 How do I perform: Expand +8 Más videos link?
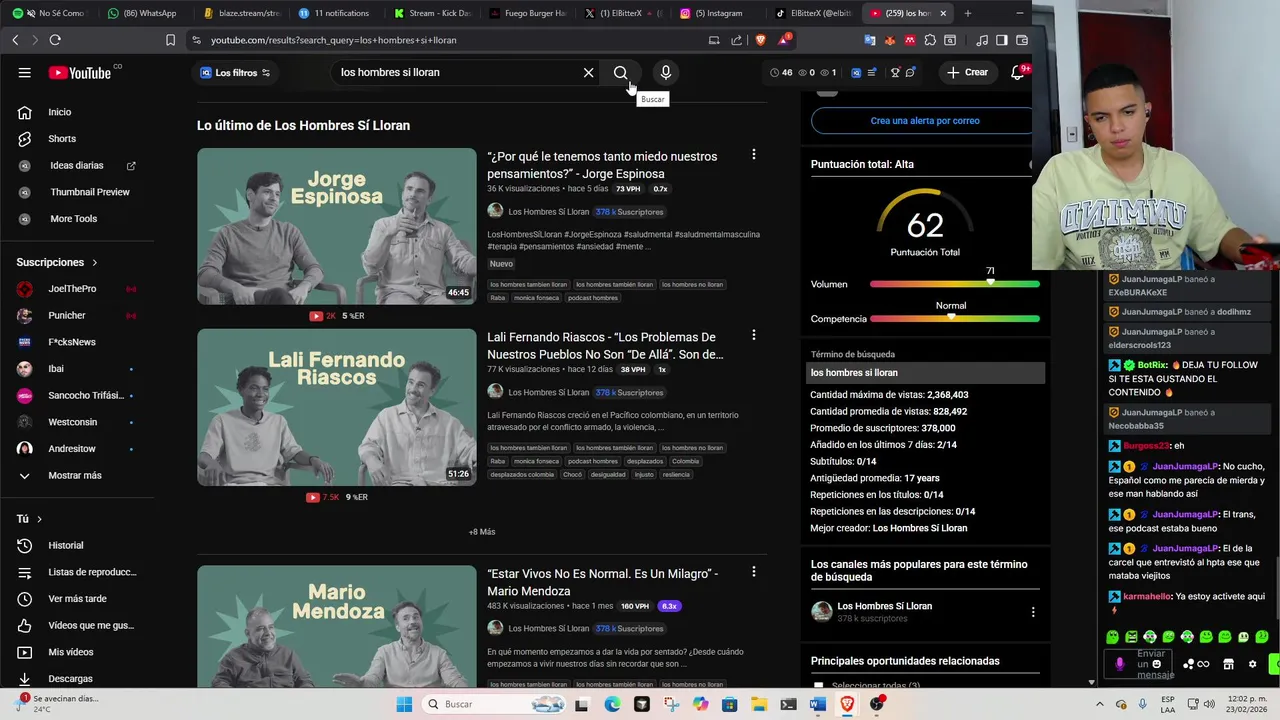tap(482, 532)
